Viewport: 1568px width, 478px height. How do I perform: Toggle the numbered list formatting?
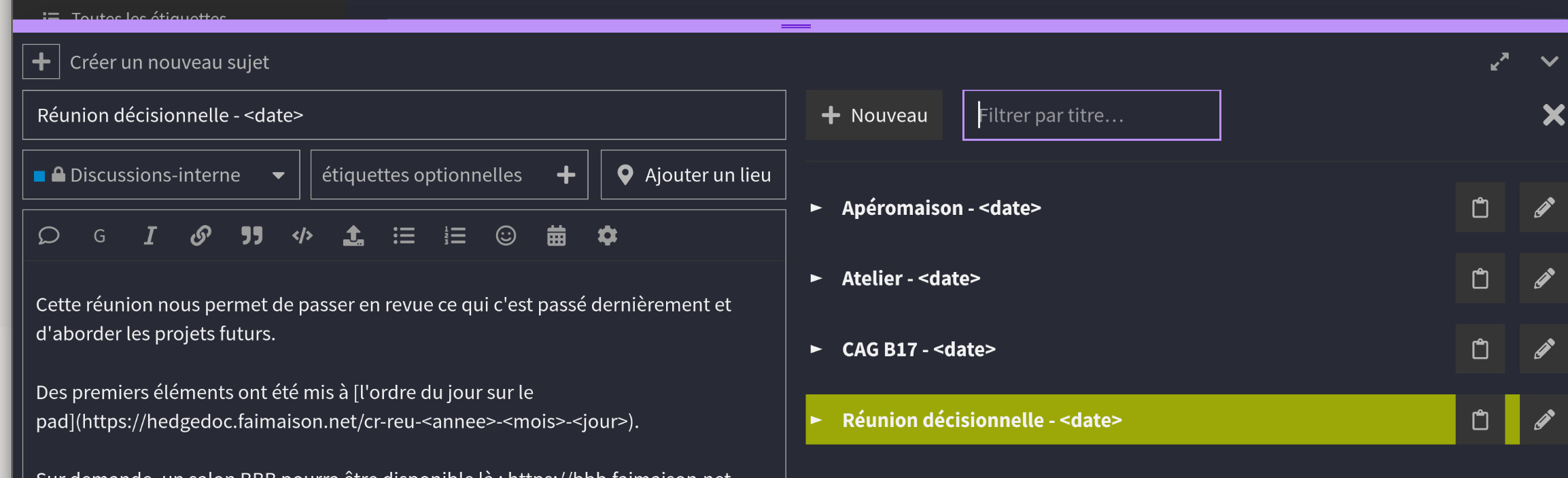coord(455,236)
